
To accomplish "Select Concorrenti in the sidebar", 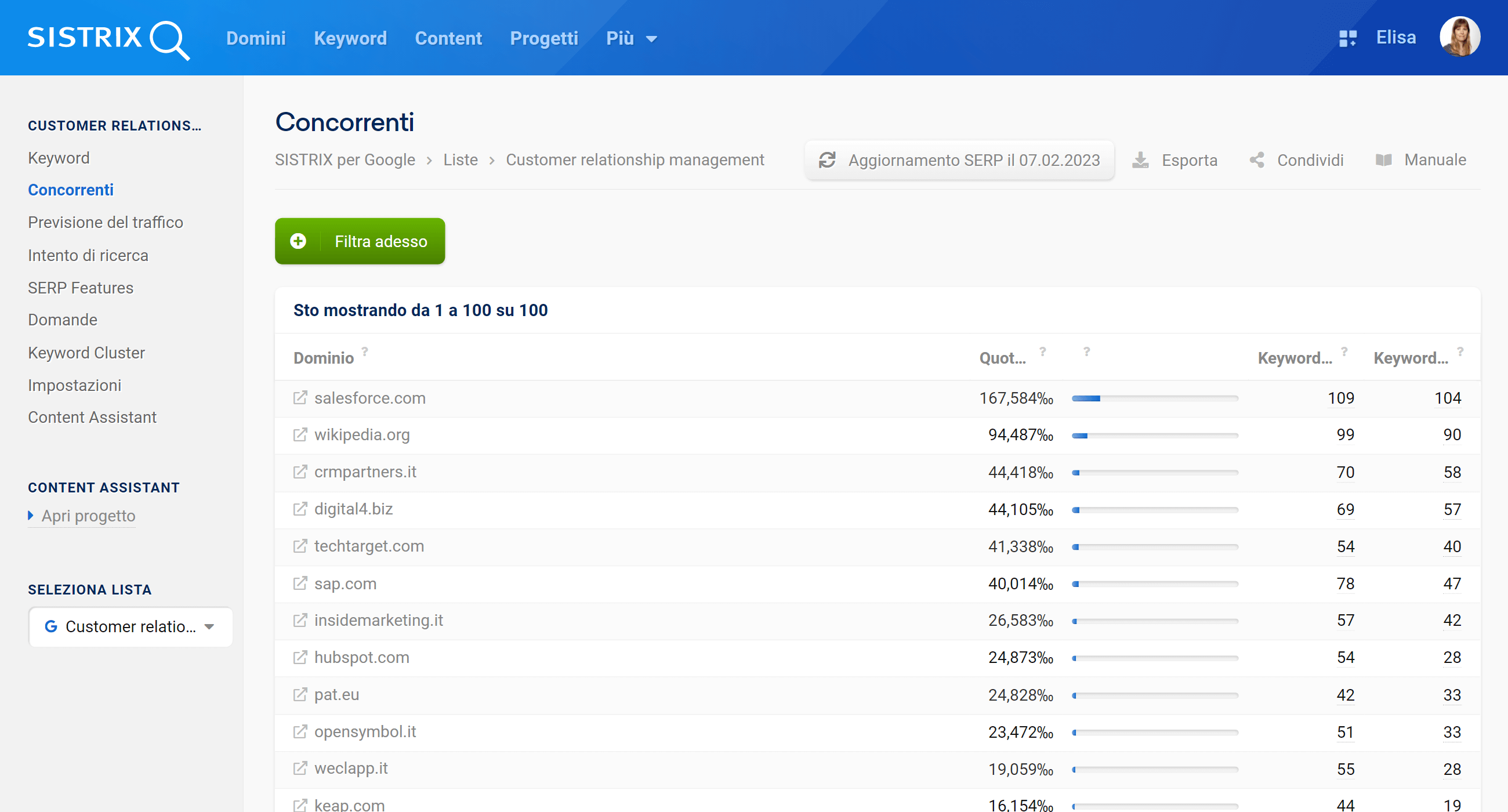I will point(71,190).
